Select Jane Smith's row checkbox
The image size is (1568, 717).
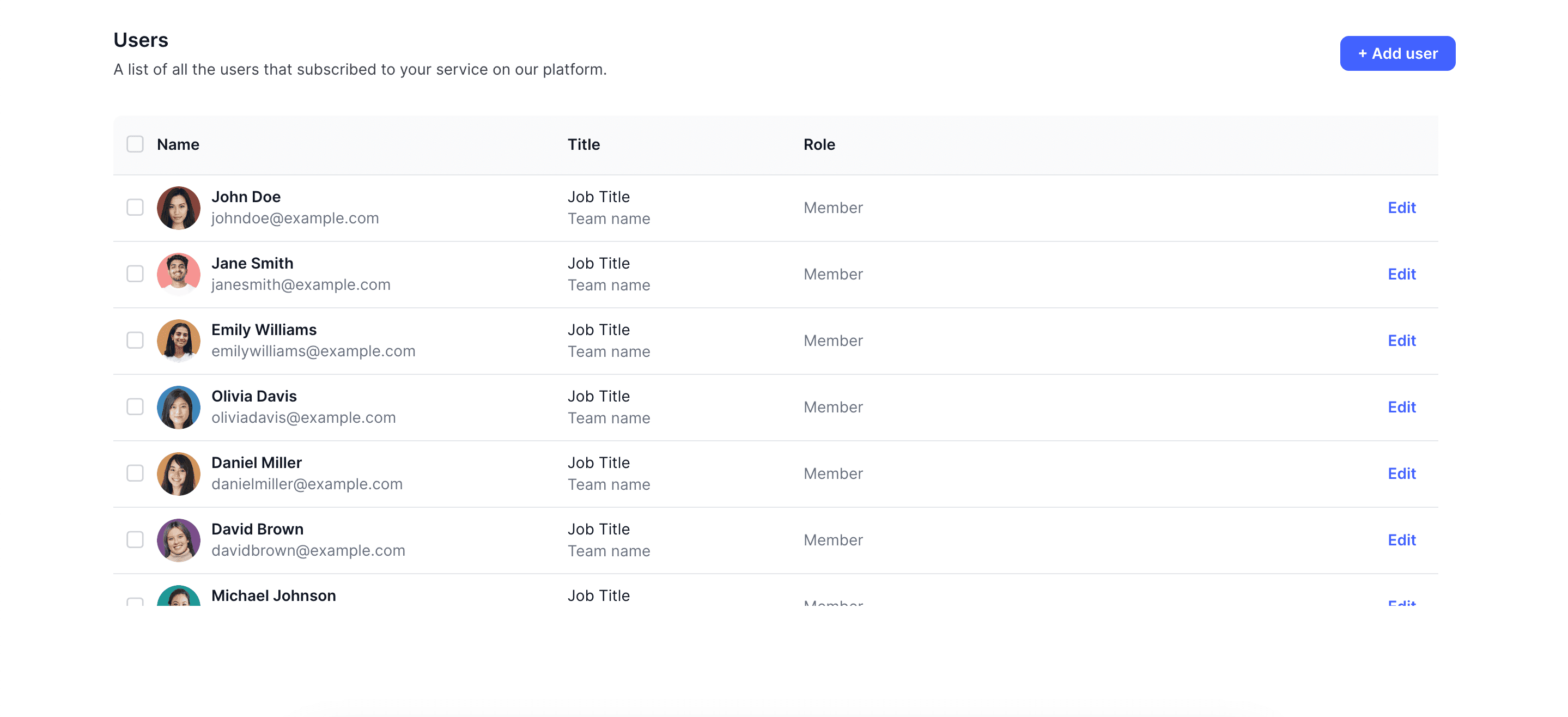[135, 274]
